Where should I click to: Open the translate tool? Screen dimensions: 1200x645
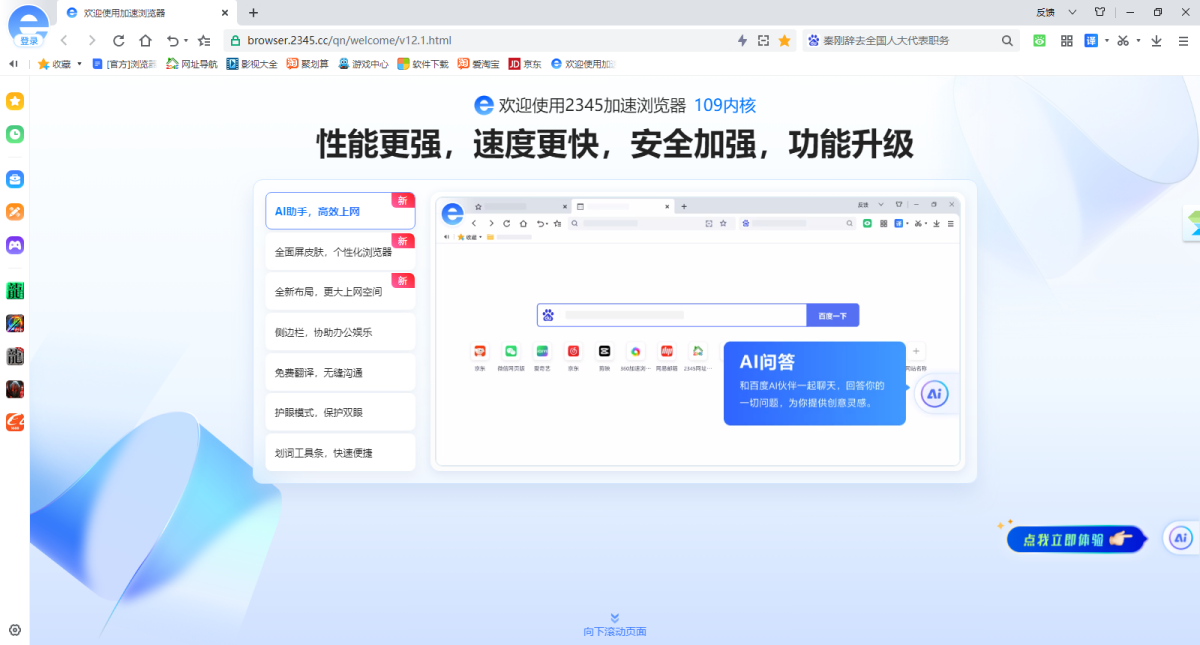[x=1092, y=41]
